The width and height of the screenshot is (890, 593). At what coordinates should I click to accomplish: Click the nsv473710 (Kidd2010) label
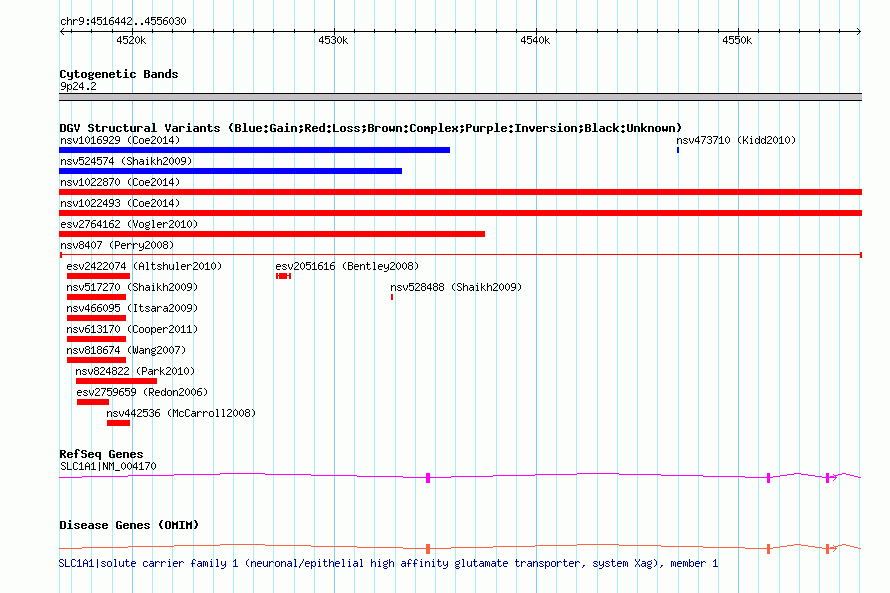point(736,140)
